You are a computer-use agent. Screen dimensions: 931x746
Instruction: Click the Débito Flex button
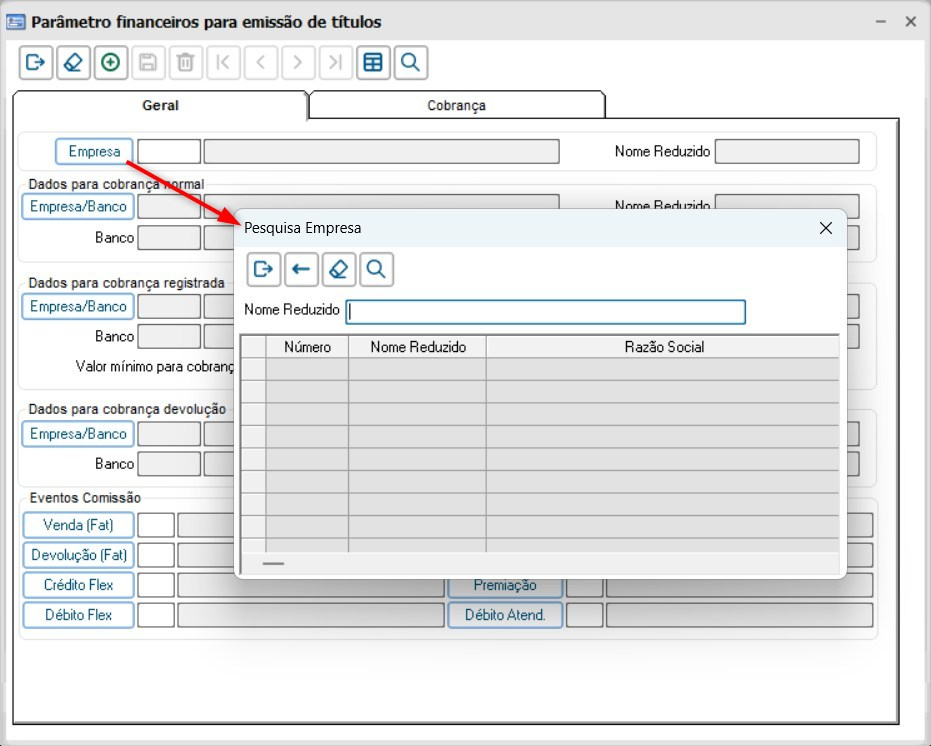point(78,615)
